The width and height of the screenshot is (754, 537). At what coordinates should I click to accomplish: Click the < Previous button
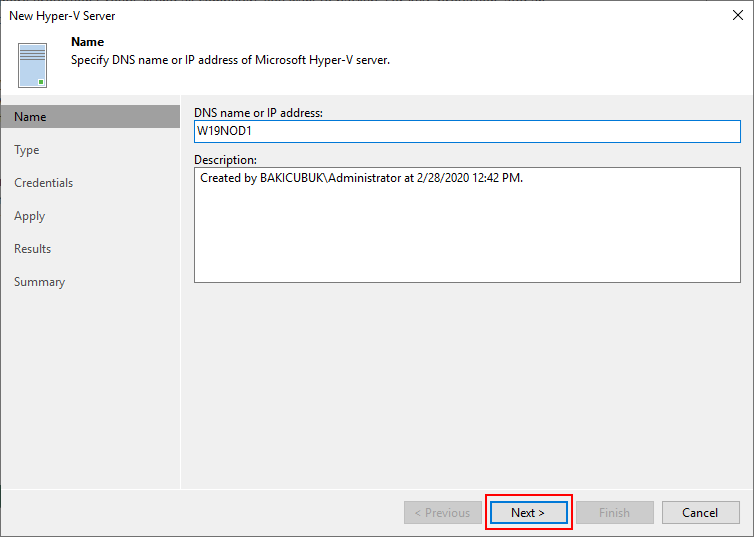coord(442,512)
